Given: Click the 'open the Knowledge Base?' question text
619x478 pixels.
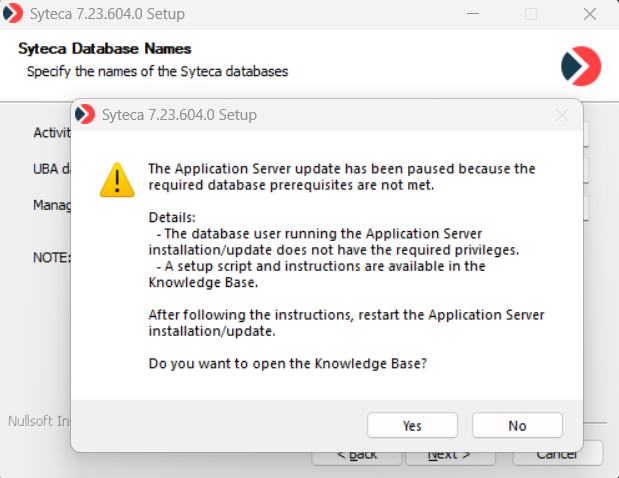Looking at the screenshot, I should 288,363.
